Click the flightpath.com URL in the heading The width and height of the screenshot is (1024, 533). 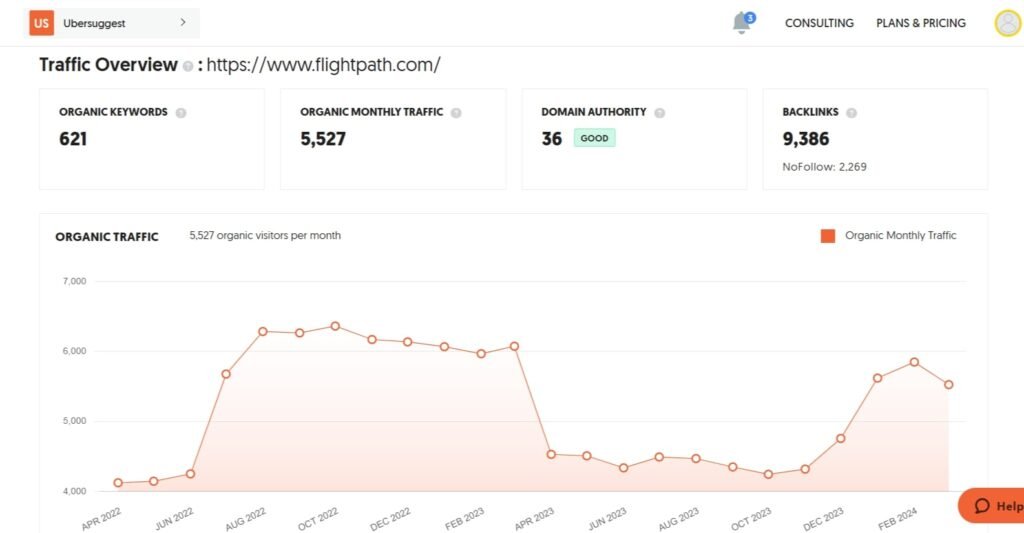[x=323, y=65]
